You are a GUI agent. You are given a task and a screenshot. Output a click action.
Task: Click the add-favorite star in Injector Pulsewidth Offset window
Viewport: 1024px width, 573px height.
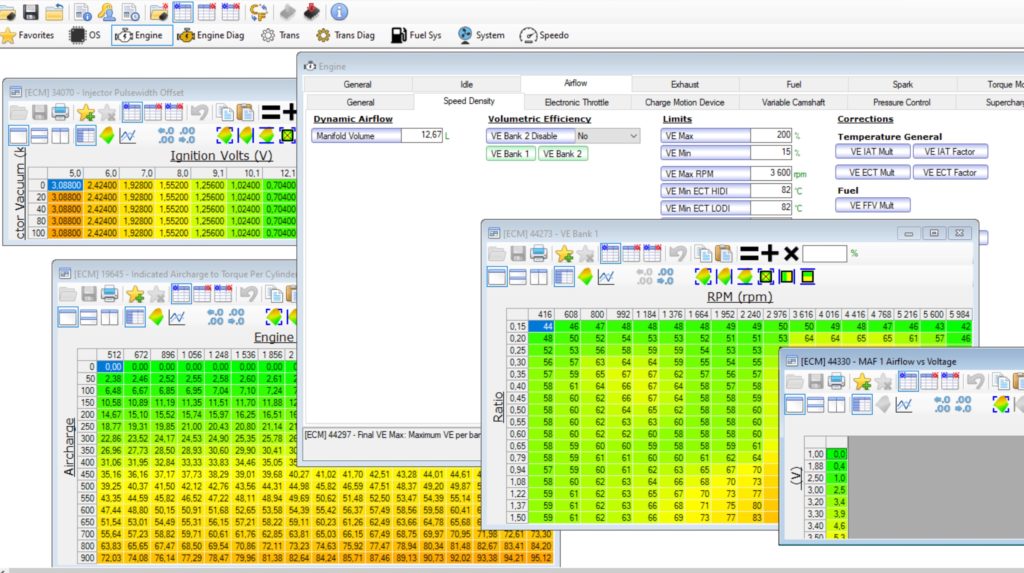86,112
